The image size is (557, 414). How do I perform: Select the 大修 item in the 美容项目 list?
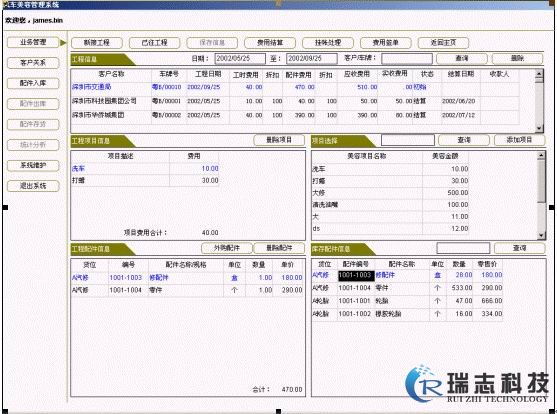click(390, 193)
